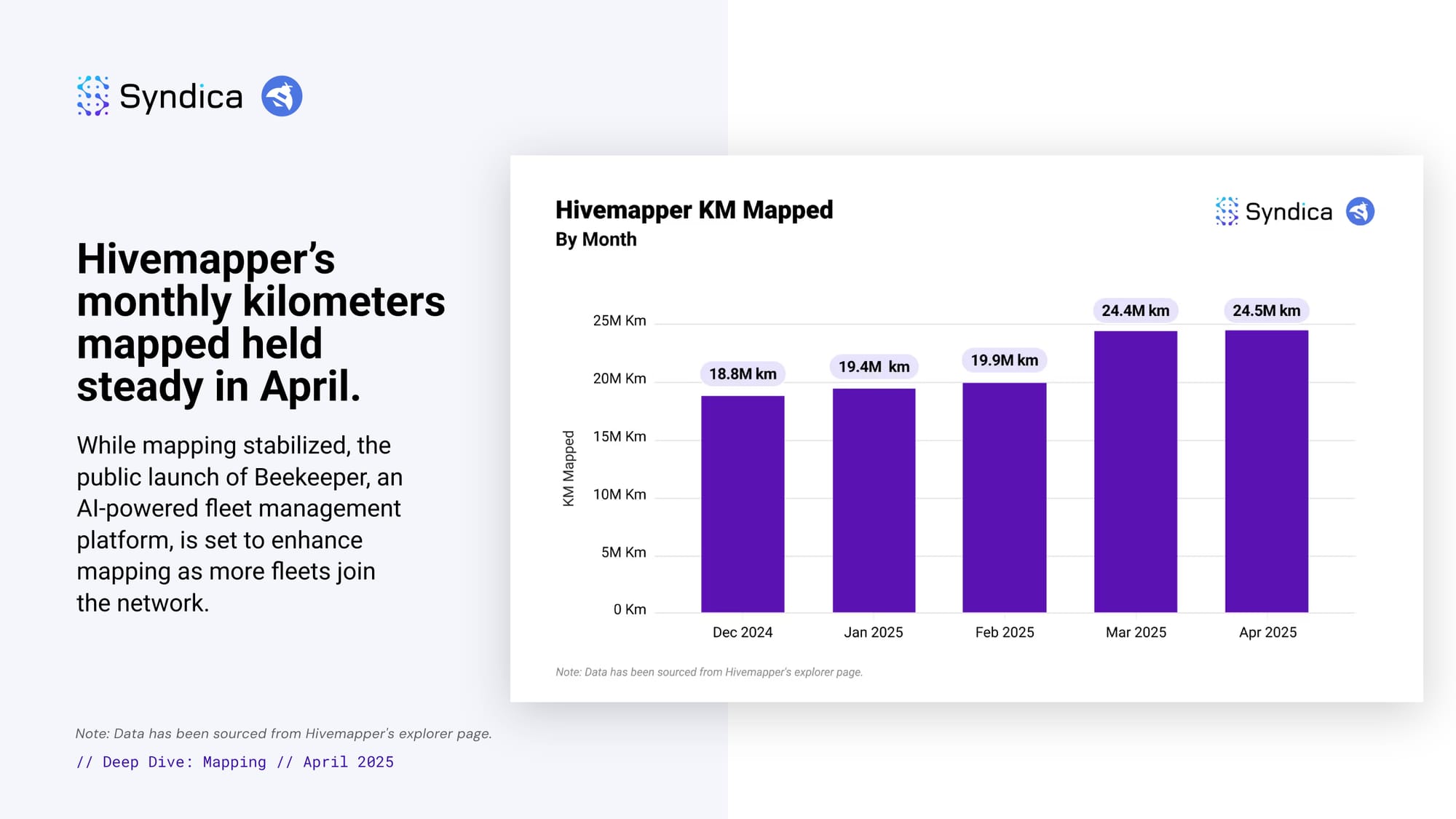The height and width of the screenshot is (819, 1456).
Task: Click the blue bee icon in chart card
Action: [x=1360, y=211]
